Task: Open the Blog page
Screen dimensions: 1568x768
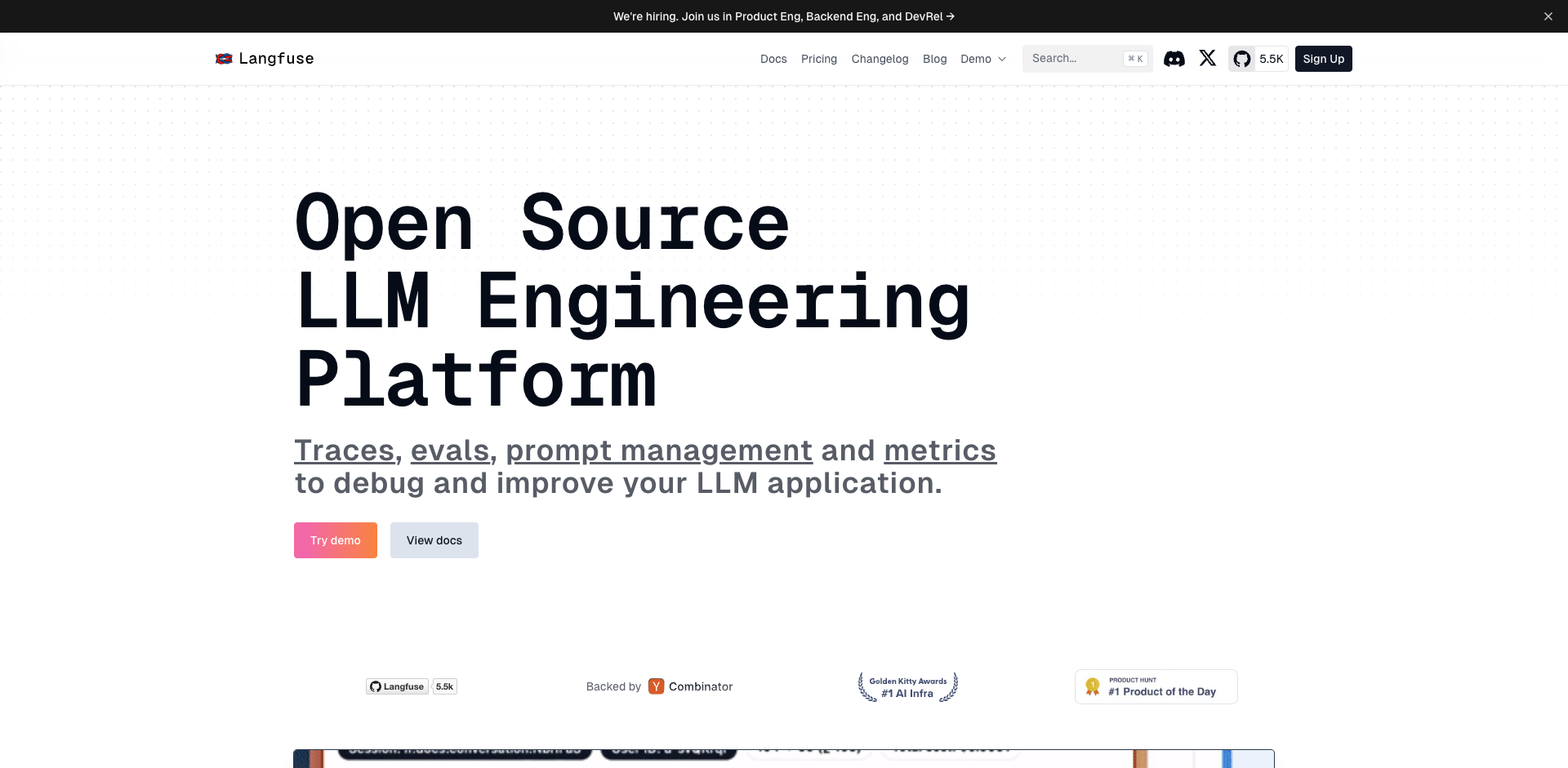Action: (935, 59)
